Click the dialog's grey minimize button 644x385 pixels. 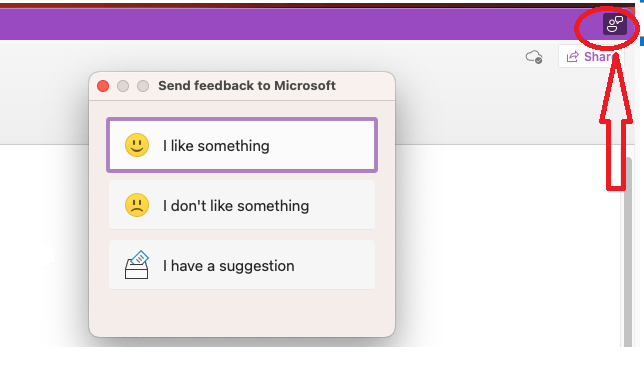(123, 86)
